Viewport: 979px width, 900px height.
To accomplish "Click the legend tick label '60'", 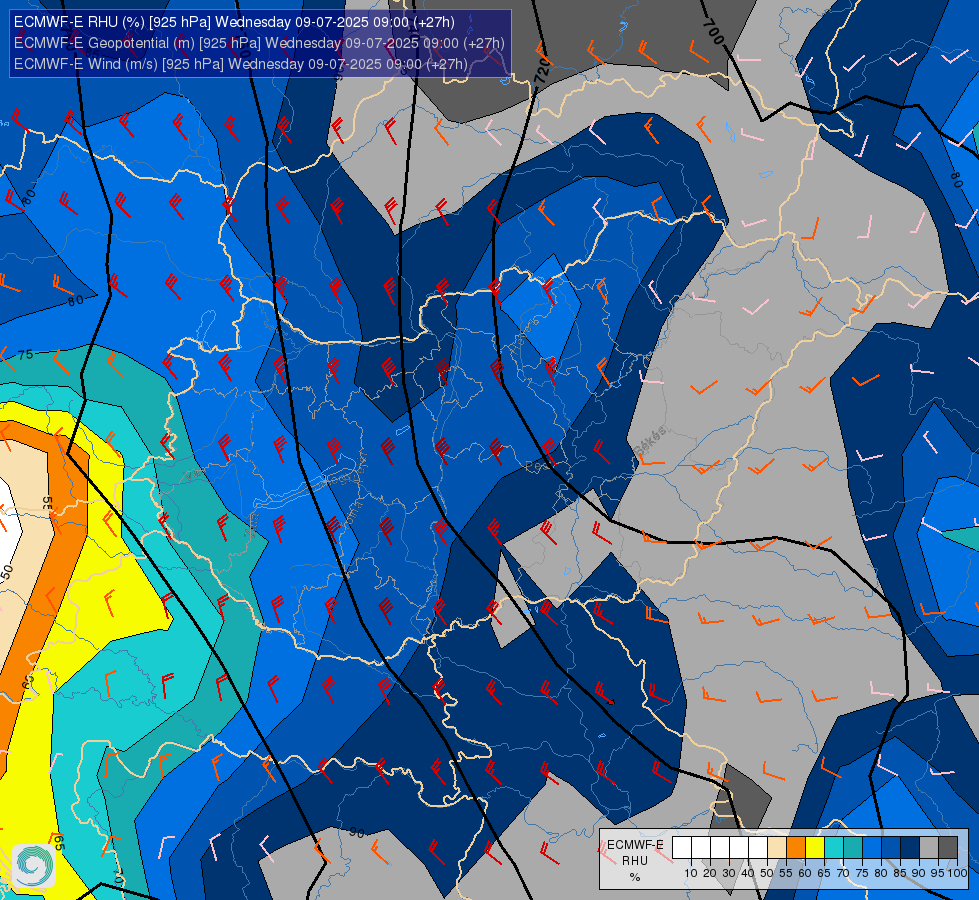I will point(805,873).
